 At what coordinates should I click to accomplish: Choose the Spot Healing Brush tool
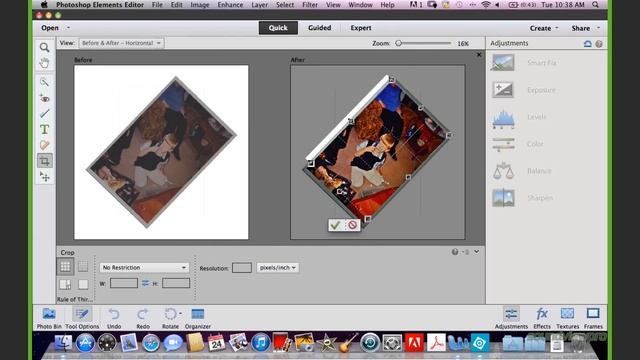(x=44, y=145)
